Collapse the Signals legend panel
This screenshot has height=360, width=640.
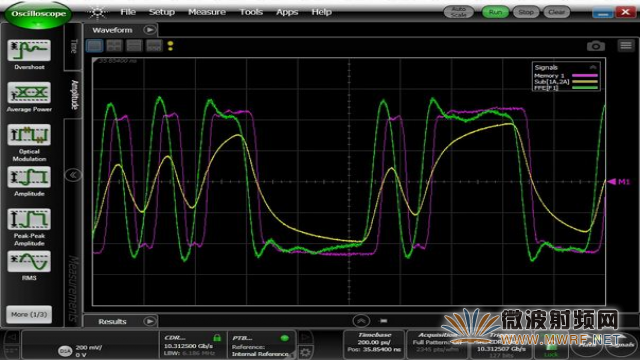[x=593, y=67]
